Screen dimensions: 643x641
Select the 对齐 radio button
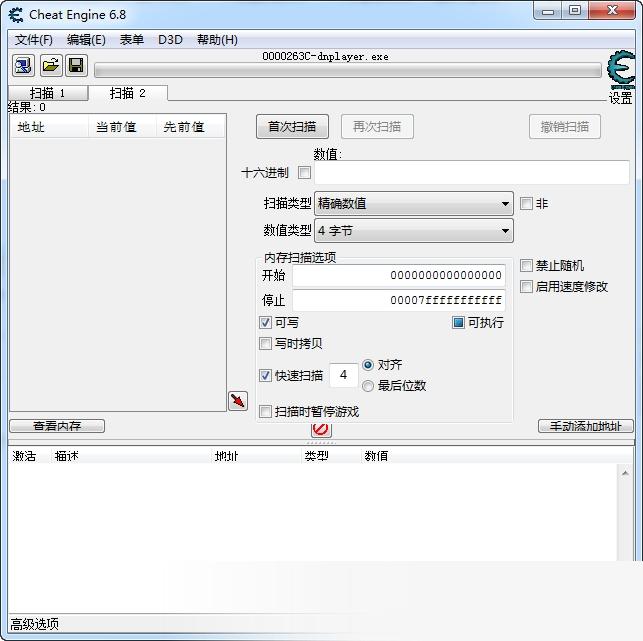pyautogui.click(x=368, y=365)
